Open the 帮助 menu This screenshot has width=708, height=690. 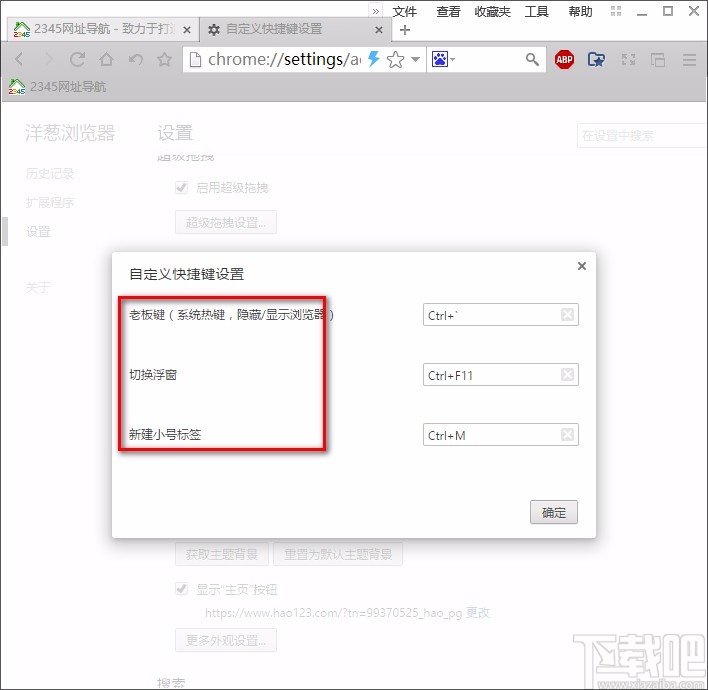pyautogui.click(x=580, y=11)
